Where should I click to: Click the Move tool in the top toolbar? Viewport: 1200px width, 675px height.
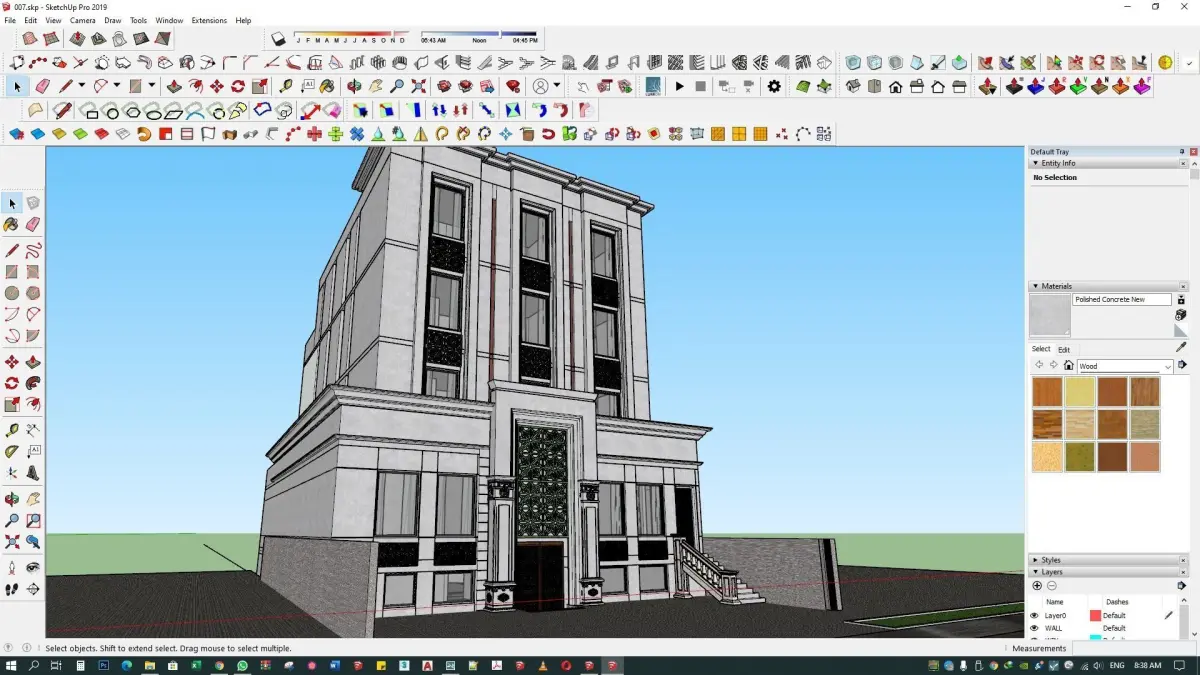point(217,87)
